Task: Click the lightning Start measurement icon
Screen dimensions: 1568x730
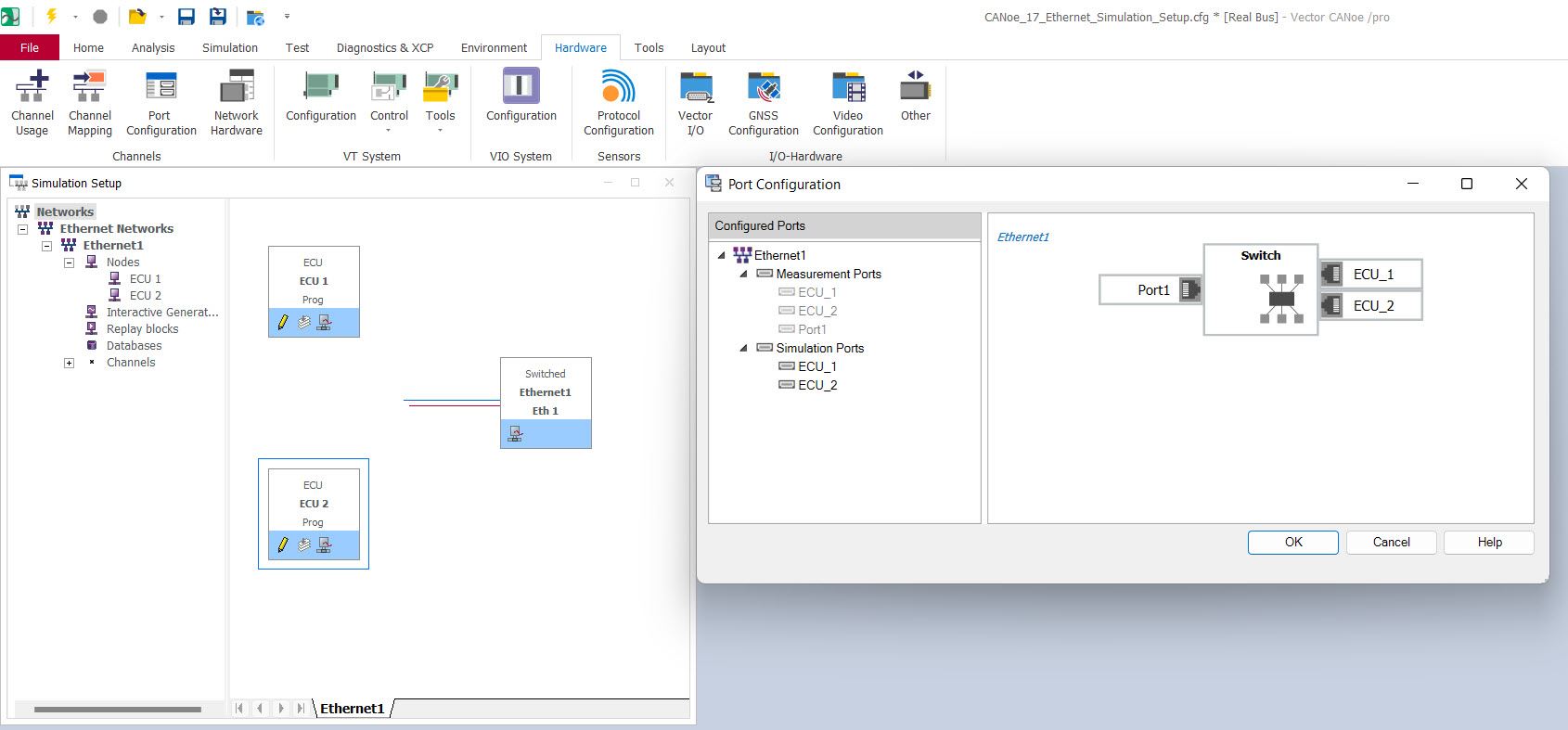Action: [x=51, y=16]
